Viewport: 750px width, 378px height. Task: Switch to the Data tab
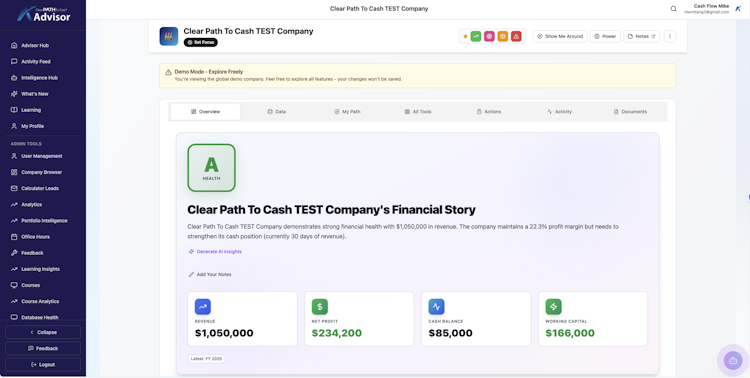[276, 111]
